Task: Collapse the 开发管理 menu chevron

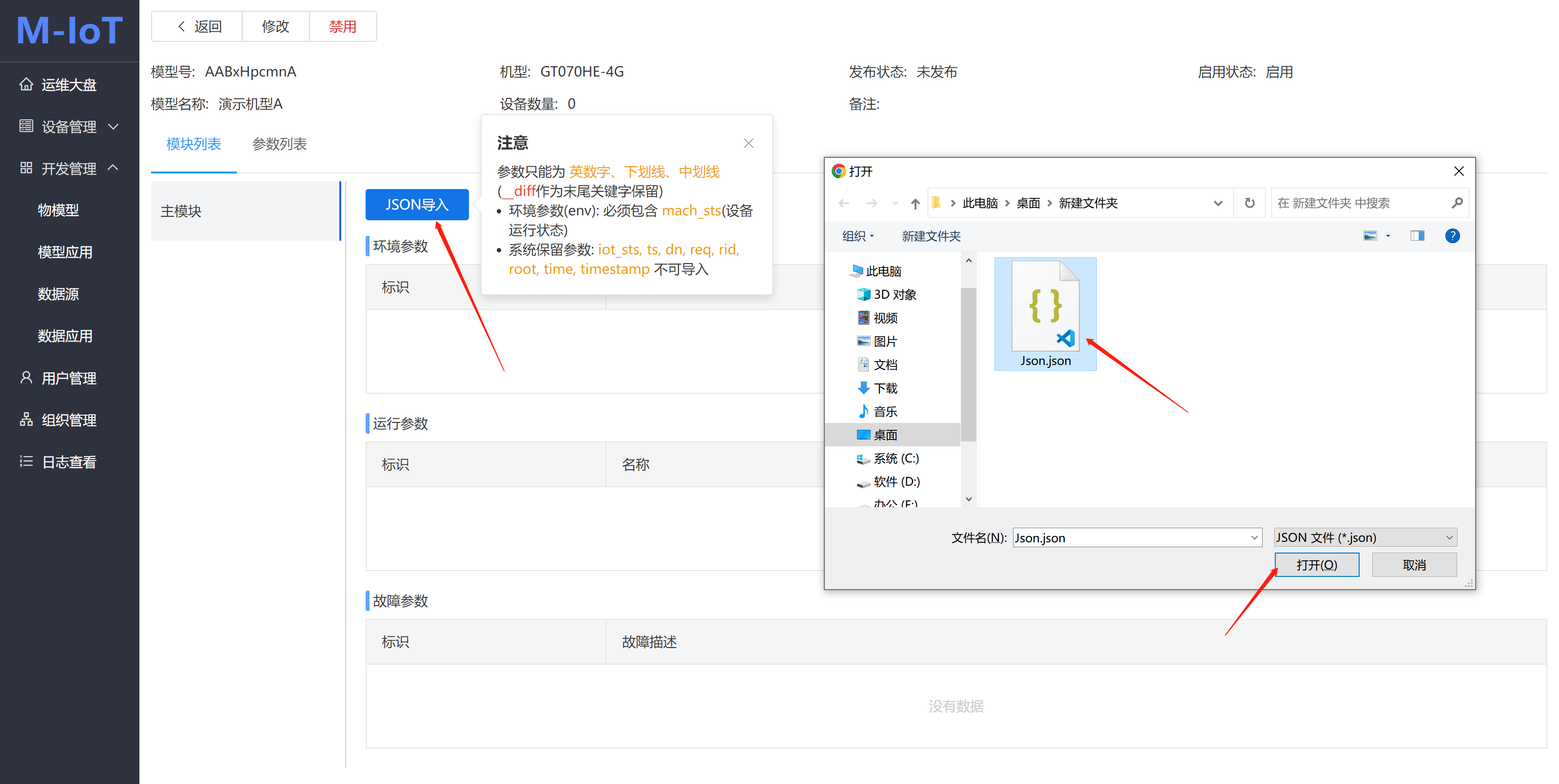Action: click(113, 168)
